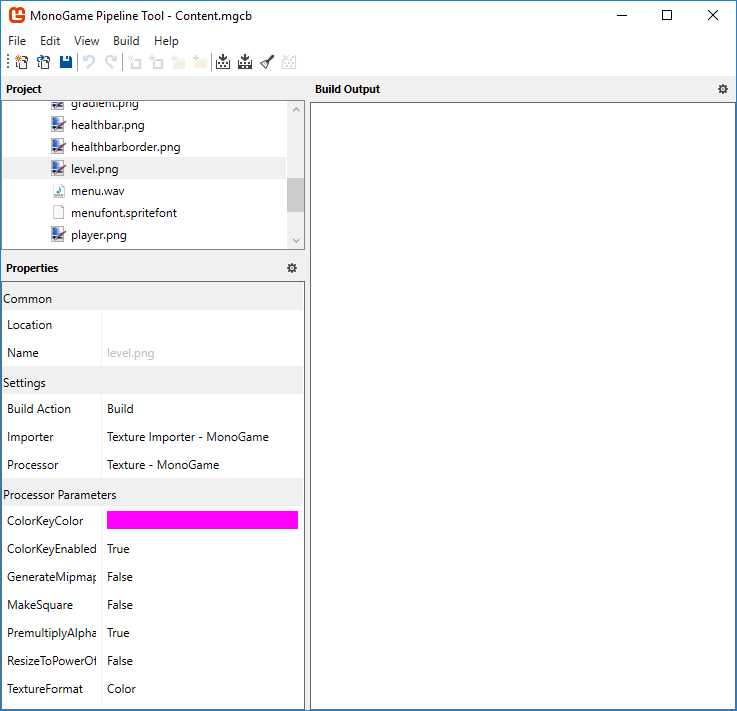Click the toolbar drag grip handle
The width and height of the screenshot is (737, 711).
tap(8, 62)
